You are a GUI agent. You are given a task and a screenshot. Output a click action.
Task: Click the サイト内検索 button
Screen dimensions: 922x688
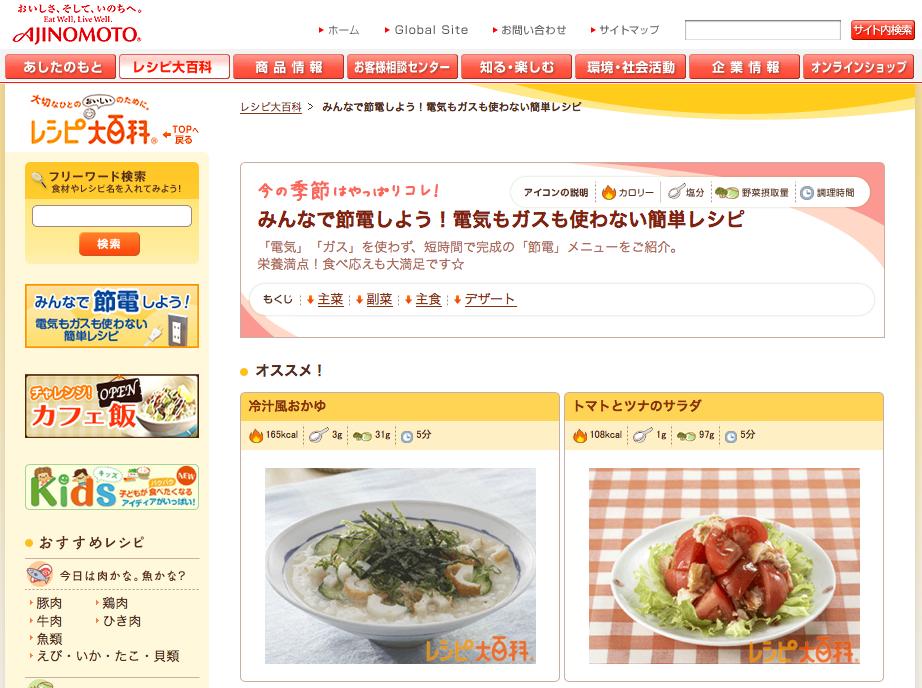(x=882, y=30)
